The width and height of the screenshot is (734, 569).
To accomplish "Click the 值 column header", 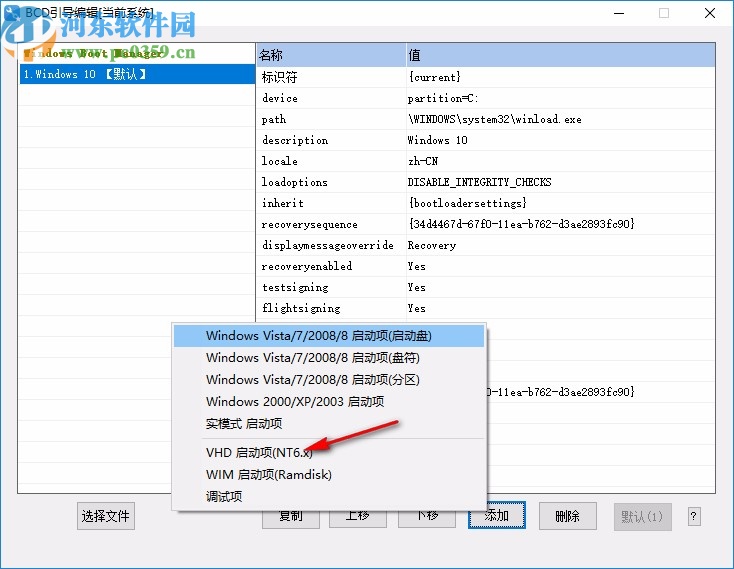I will [560, 55].
